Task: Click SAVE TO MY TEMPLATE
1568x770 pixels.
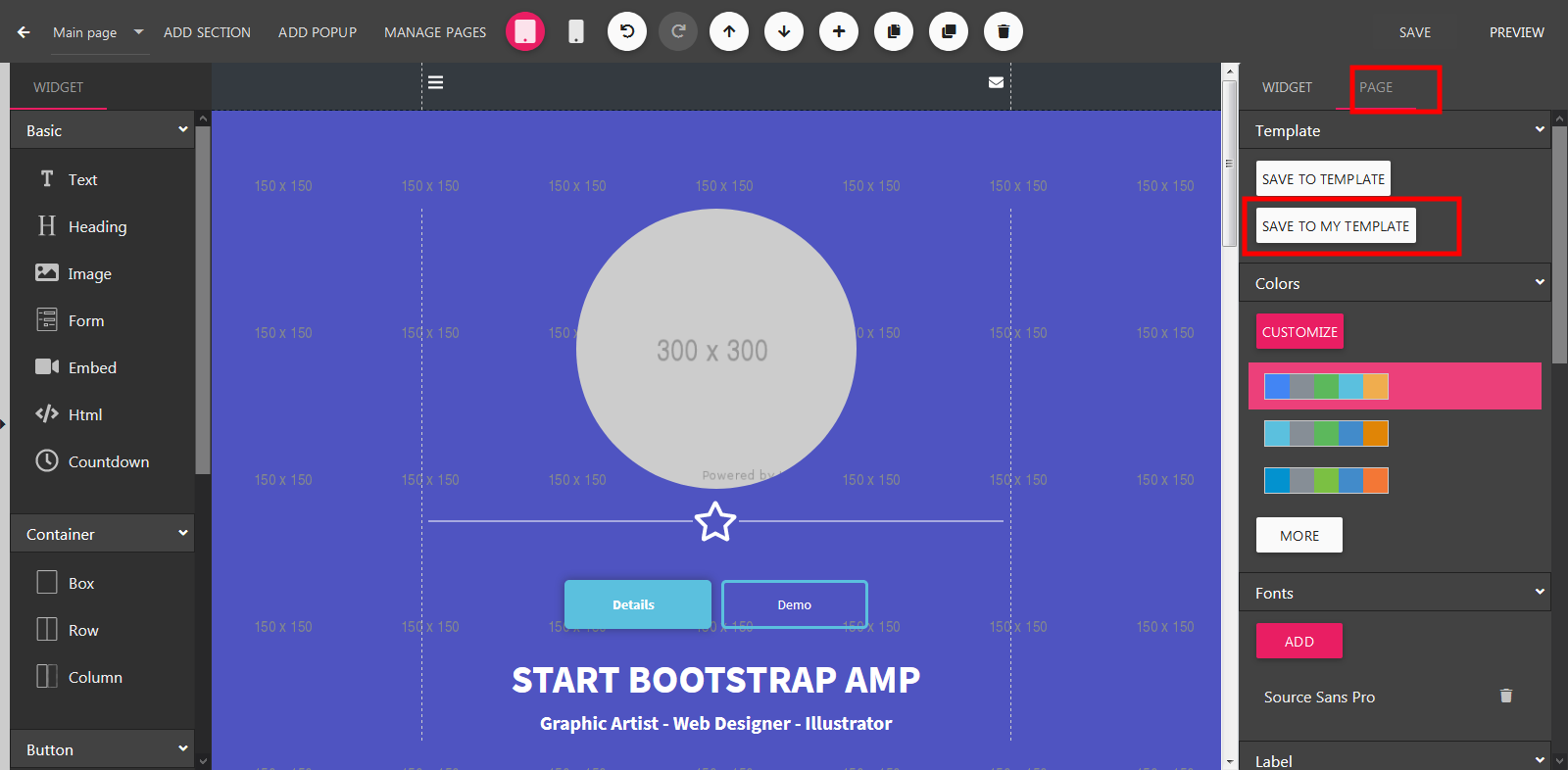Action: click(x=1336, y=225)
